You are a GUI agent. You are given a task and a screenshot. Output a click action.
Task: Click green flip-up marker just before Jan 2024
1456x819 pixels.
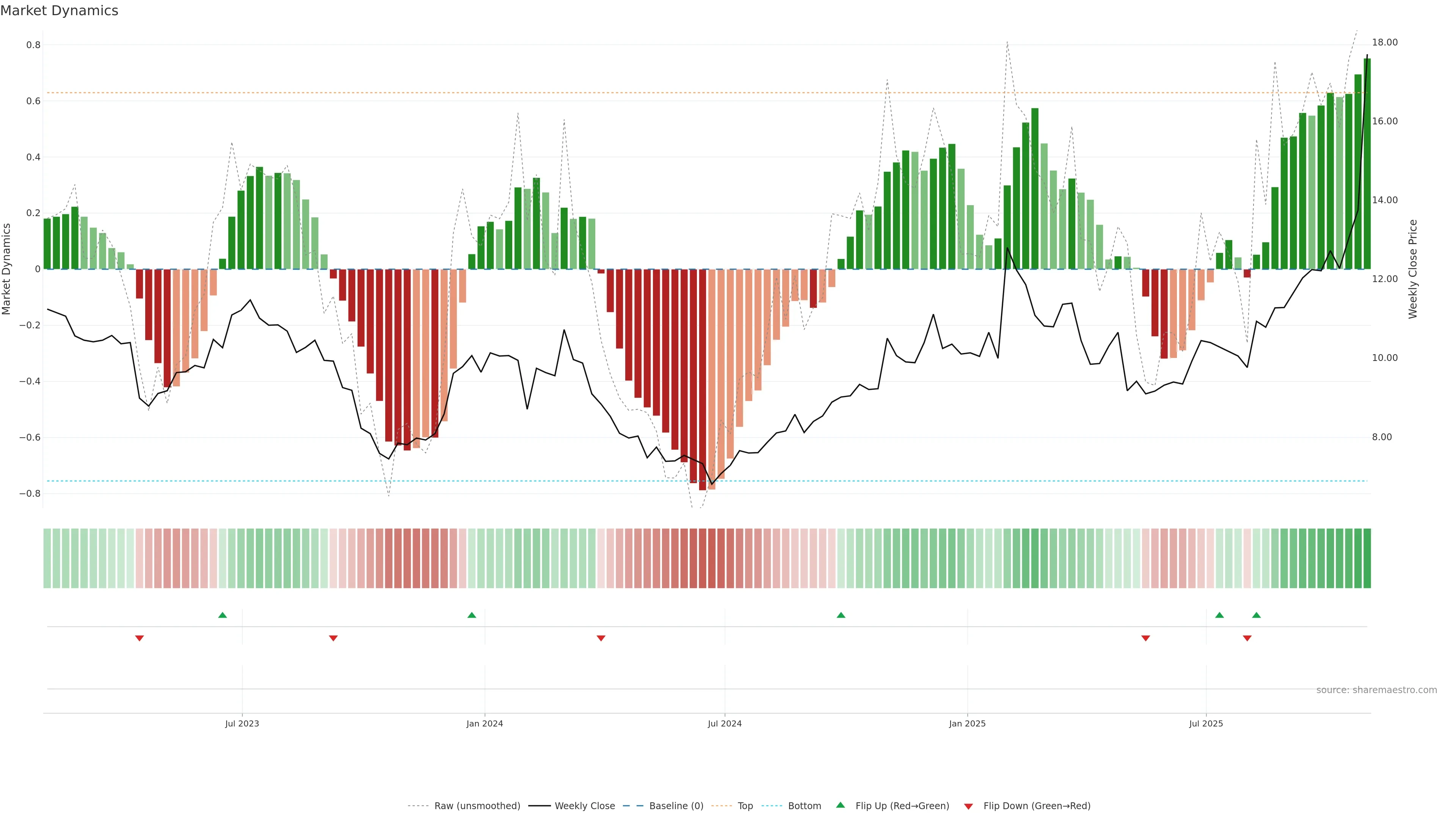tap(472, 615)
